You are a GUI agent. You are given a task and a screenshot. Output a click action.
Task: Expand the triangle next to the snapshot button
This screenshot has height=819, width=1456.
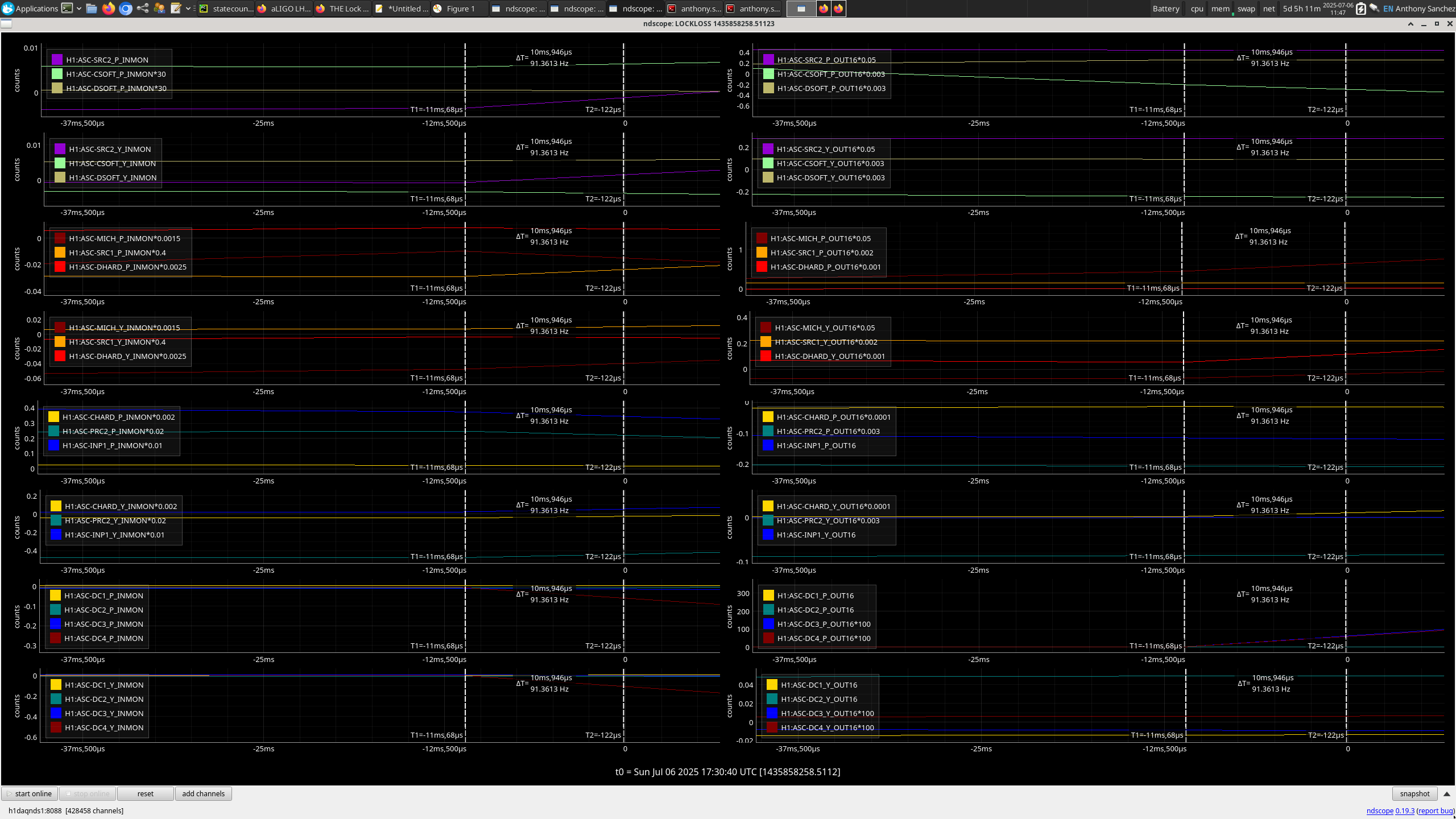[x=1446, y=793]
